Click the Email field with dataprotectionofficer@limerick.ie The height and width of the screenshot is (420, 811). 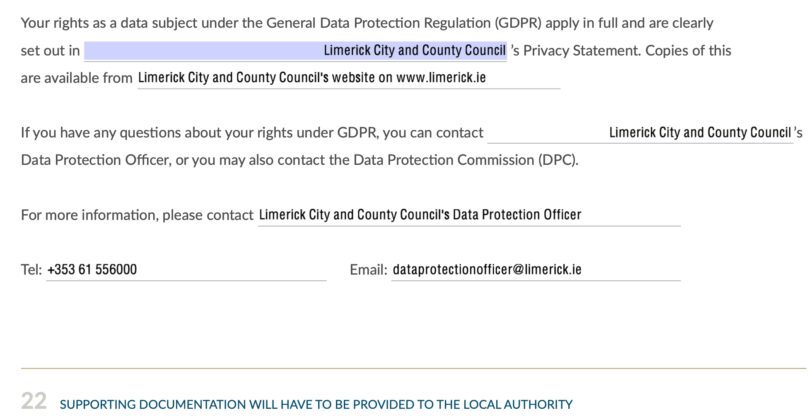[x=536, y=270]
